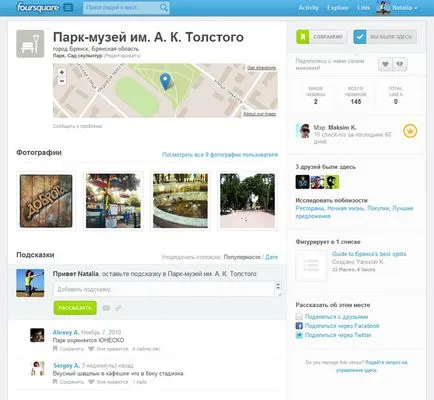434x400 pixels.
Task: Zoom out on the map
Action: click(62, 81)
